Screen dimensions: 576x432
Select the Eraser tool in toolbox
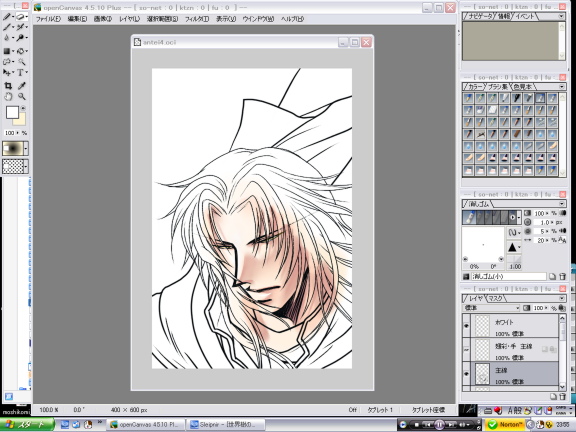[x=20, y=17]
